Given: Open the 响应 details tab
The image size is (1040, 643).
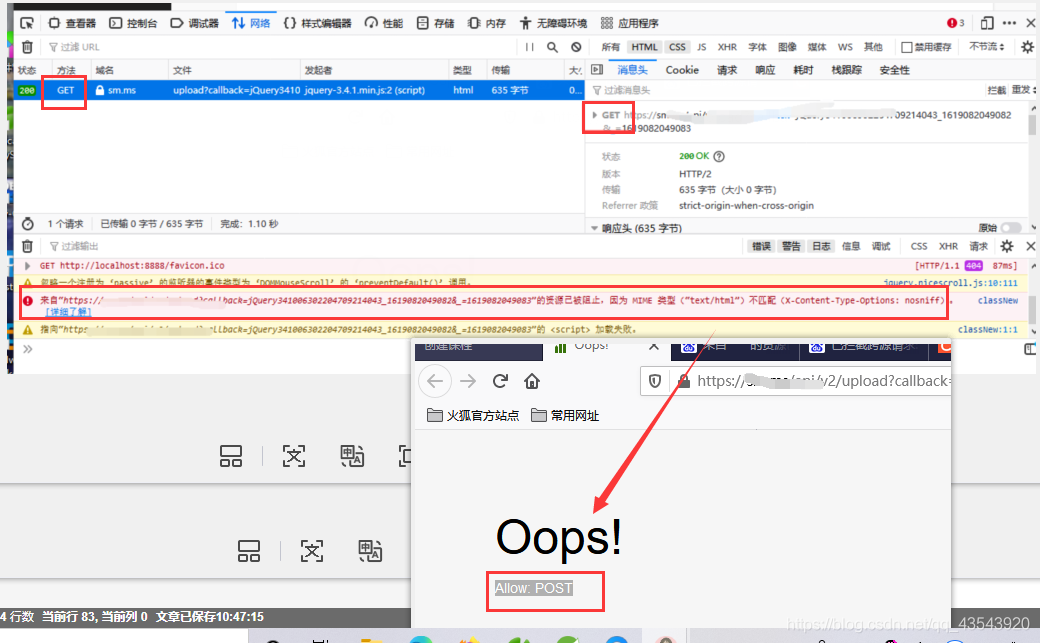Looking at the screenshot, I should tap(765, 70).
